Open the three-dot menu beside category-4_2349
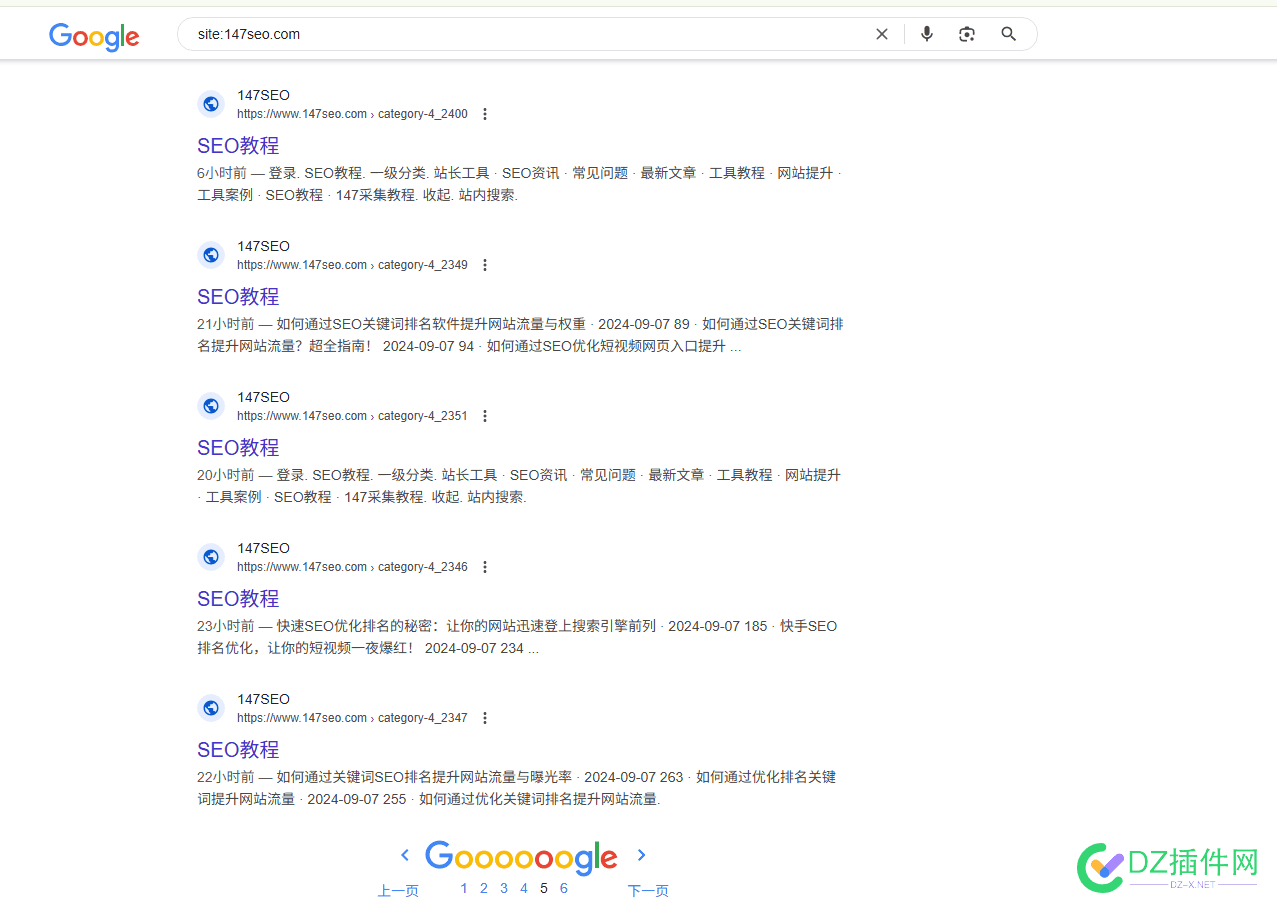The width and height of the screenshot is (1277, 908). tap(484, 265)
